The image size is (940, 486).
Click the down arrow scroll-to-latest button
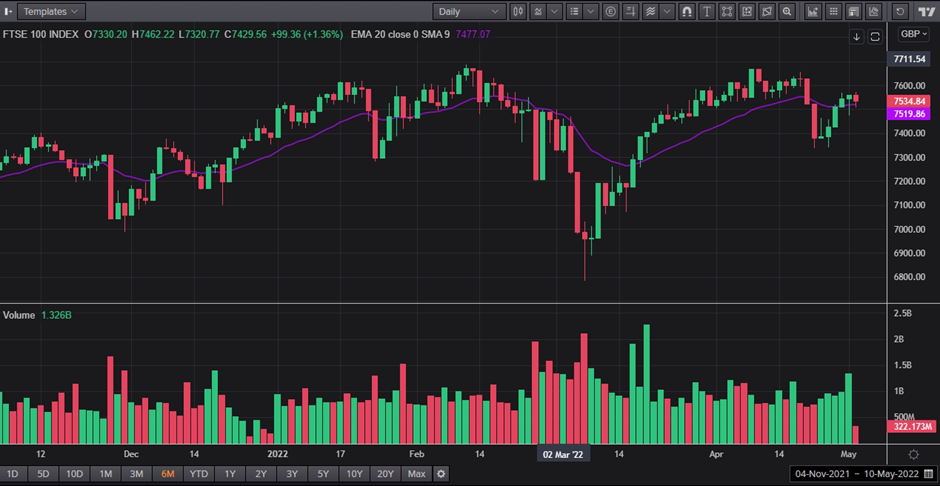857,37
